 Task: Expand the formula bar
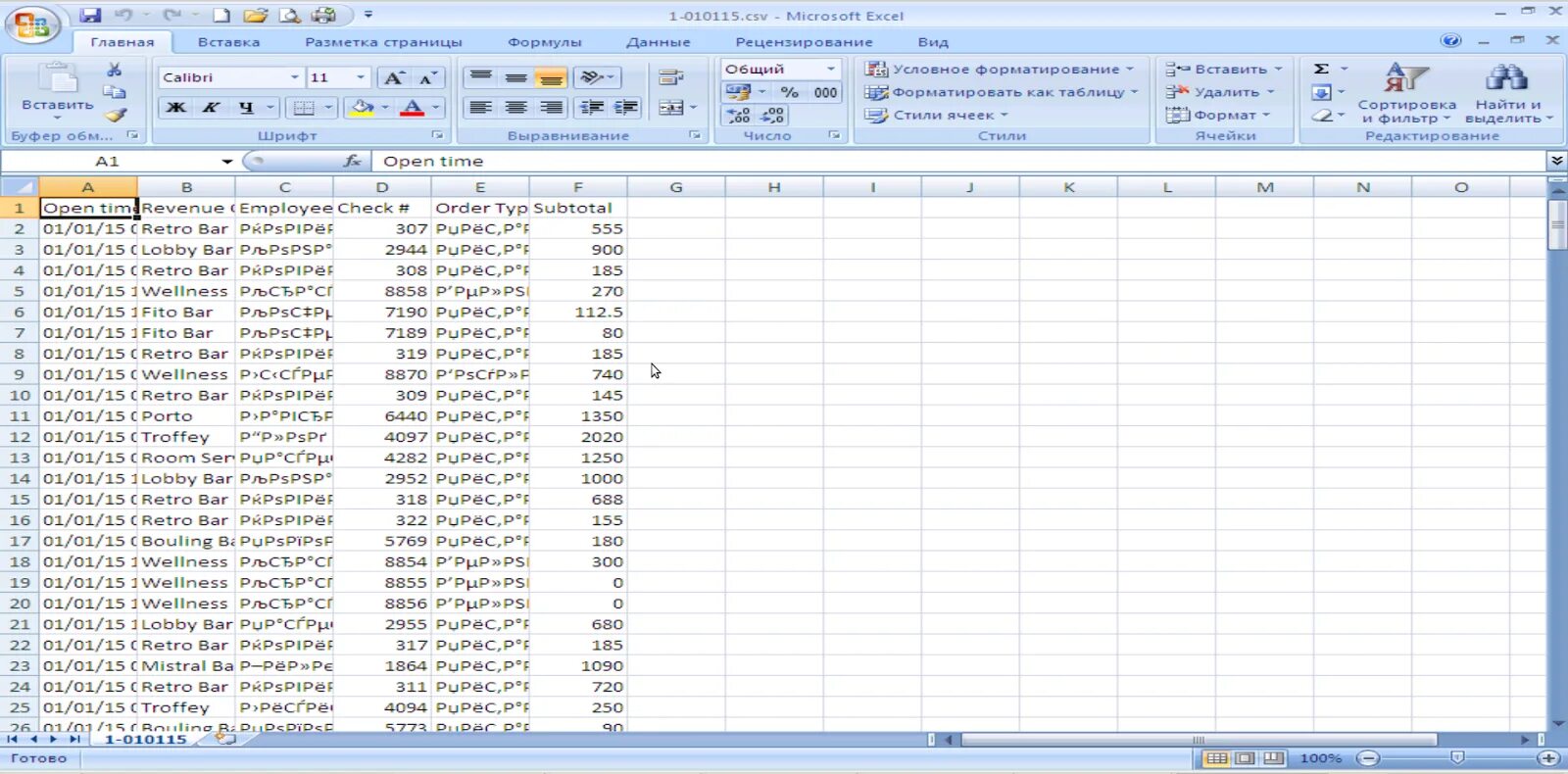[1557, 161]
